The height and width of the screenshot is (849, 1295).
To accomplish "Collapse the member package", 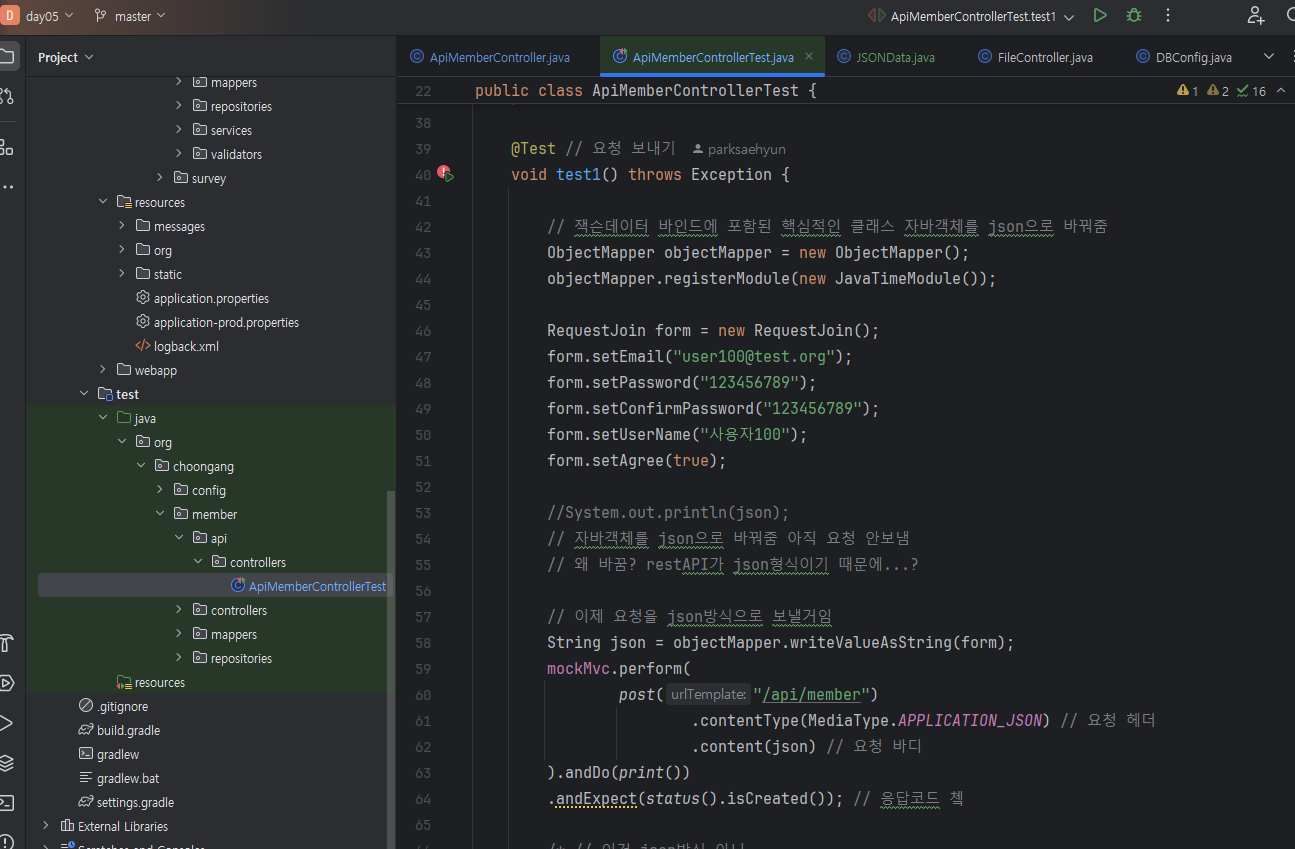I will [160, 514].
